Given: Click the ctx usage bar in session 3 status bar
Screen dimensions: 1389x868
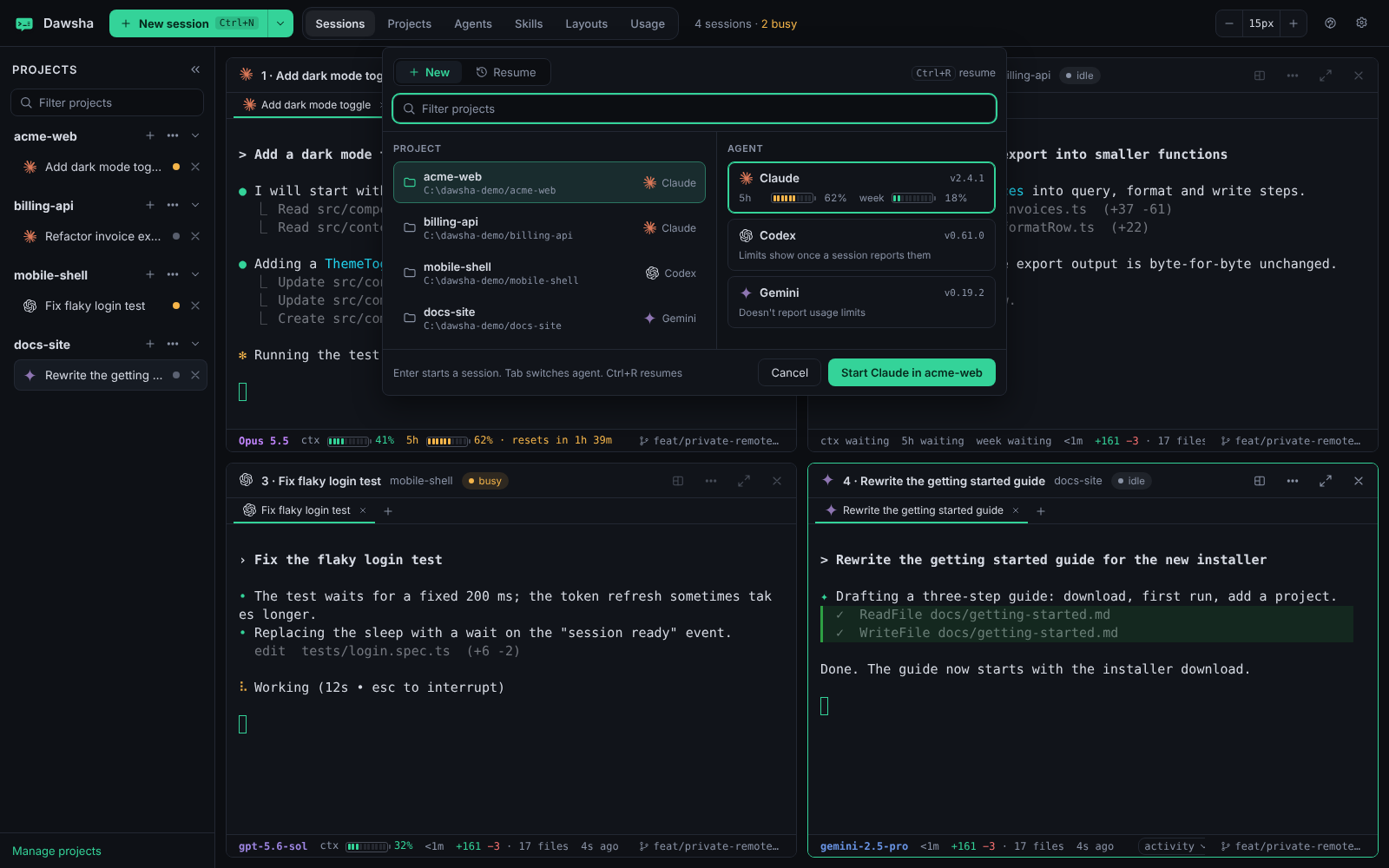Looking at the screenshot, I should click(x=368, y=846).
